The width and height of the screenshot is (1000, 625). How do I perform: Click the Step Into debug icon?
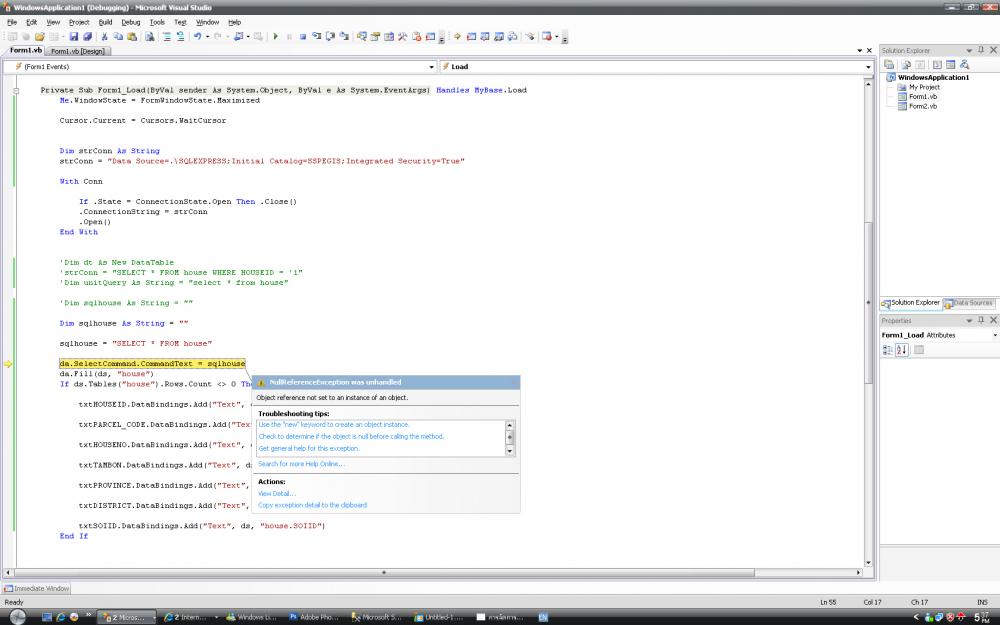click(317, 37)
